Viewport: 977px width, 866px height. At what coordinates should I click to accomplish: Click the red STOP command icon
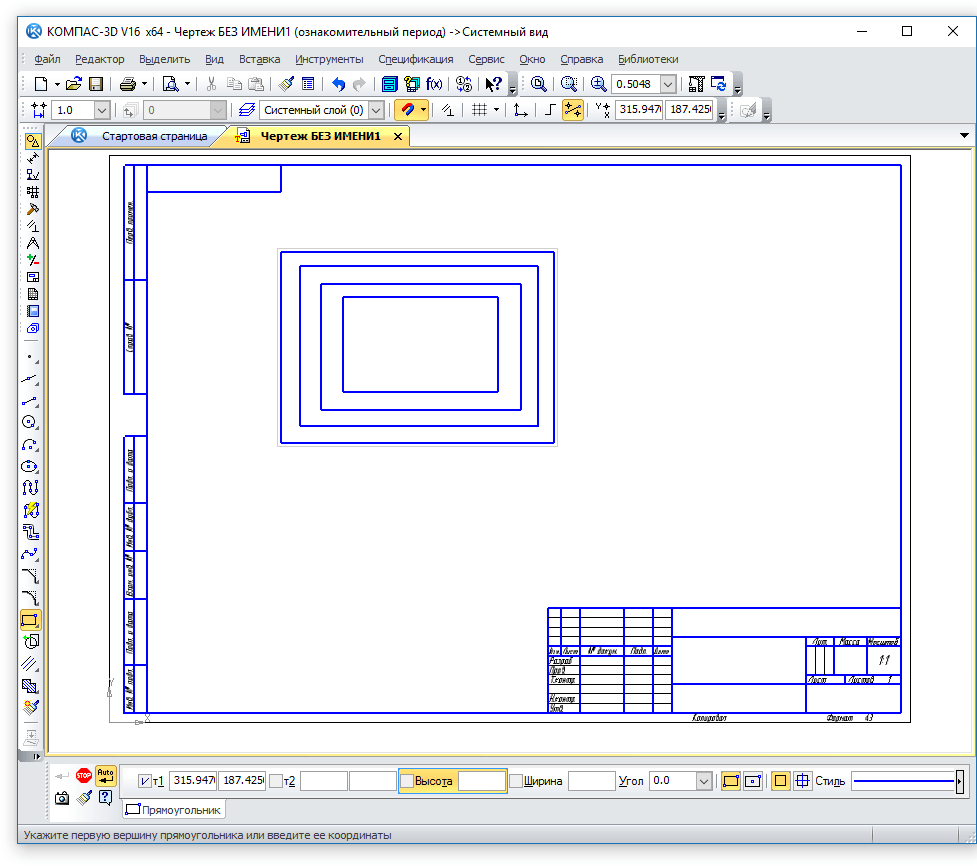(x=84, y=775)
